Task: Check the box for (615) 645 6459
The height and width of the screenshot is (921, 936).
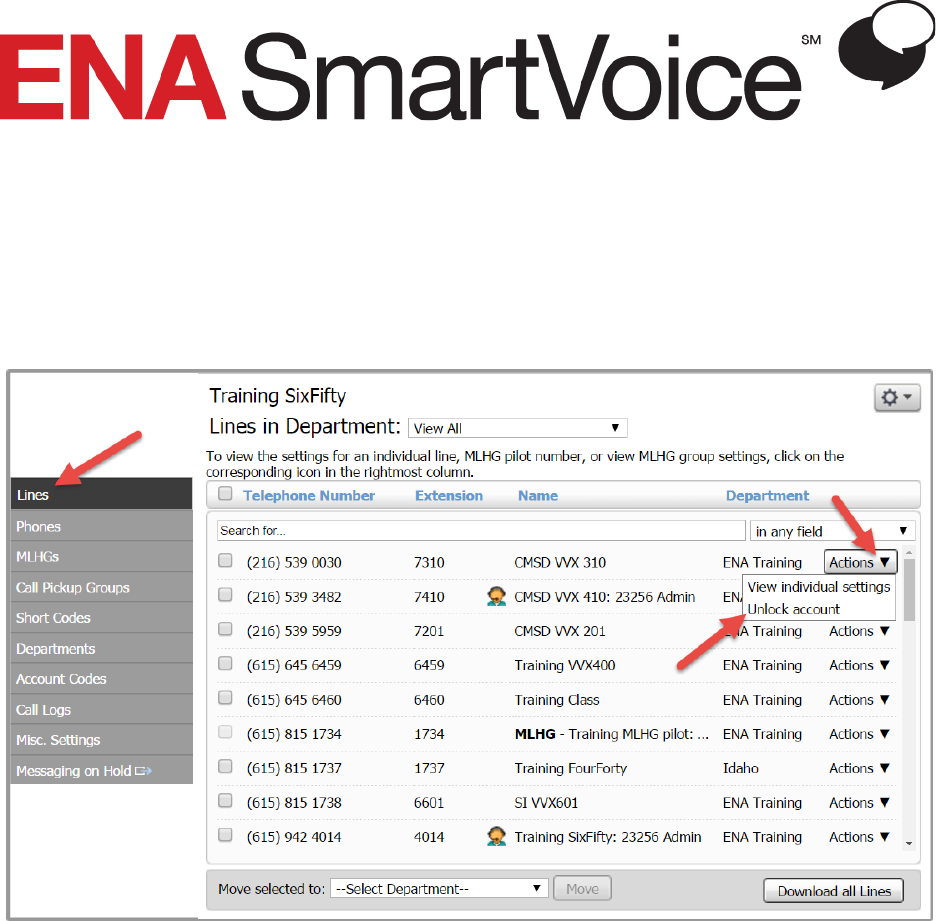Action: click(x=225, y=663)
